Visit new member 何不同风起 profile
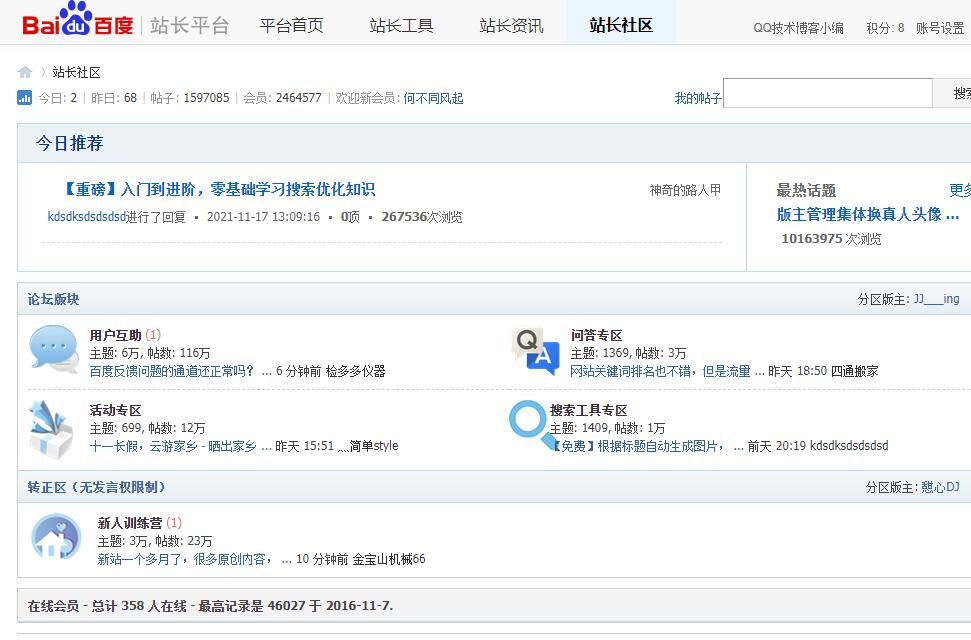 tap(433, 98)
